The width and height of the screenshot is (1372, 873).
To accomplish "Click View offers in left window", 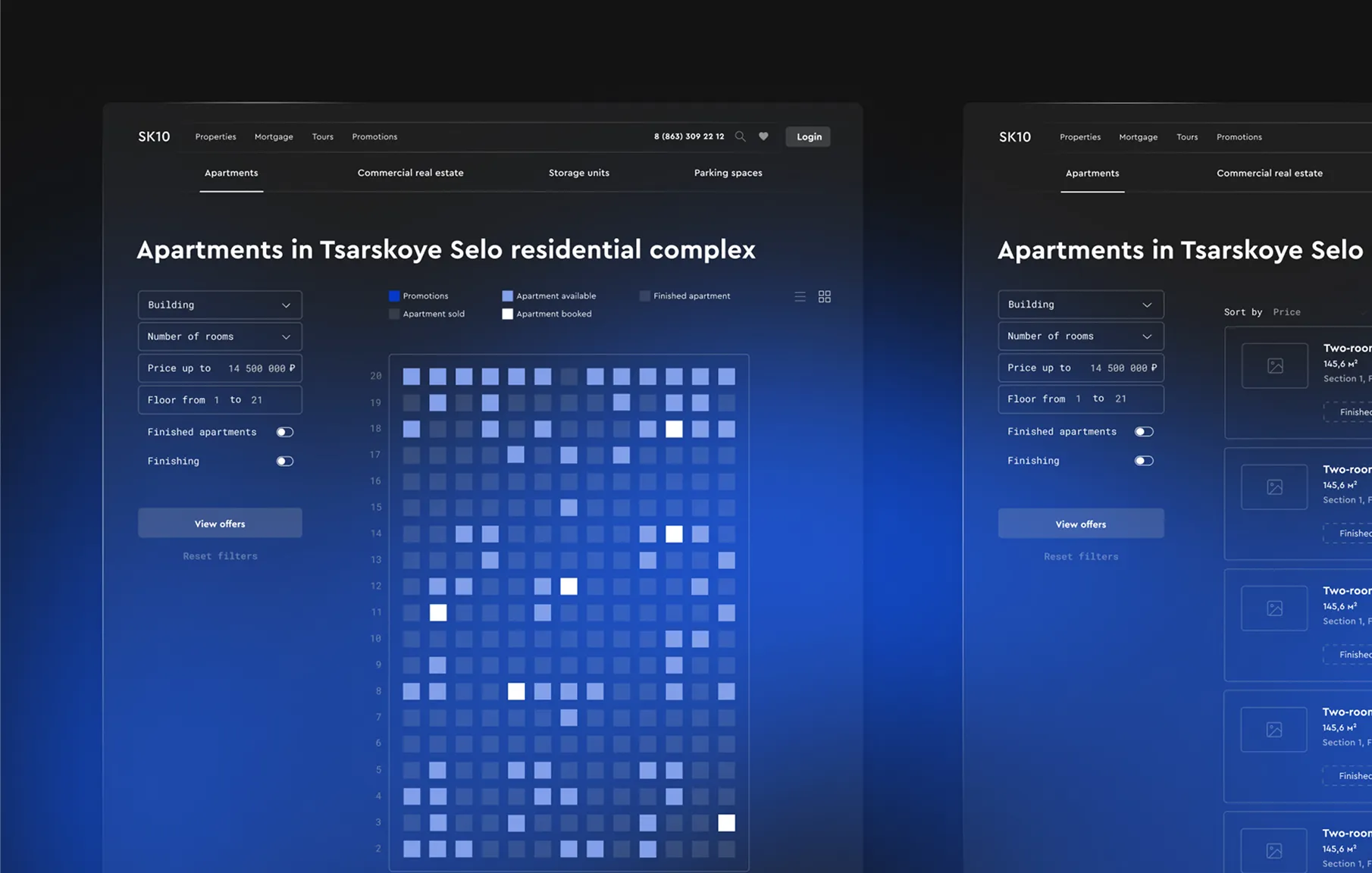I will (220, 523).
